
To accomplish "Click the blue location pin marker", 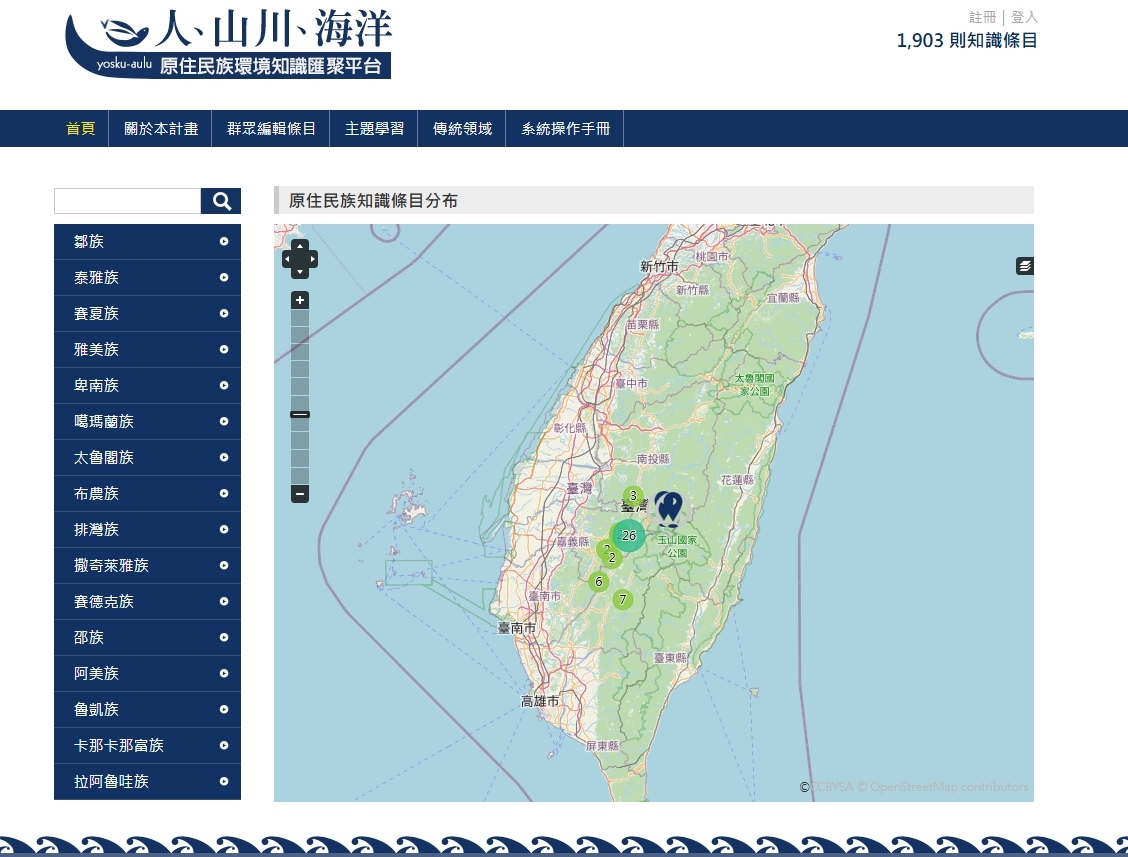I will pyautogui.click(x=669, y=507).
